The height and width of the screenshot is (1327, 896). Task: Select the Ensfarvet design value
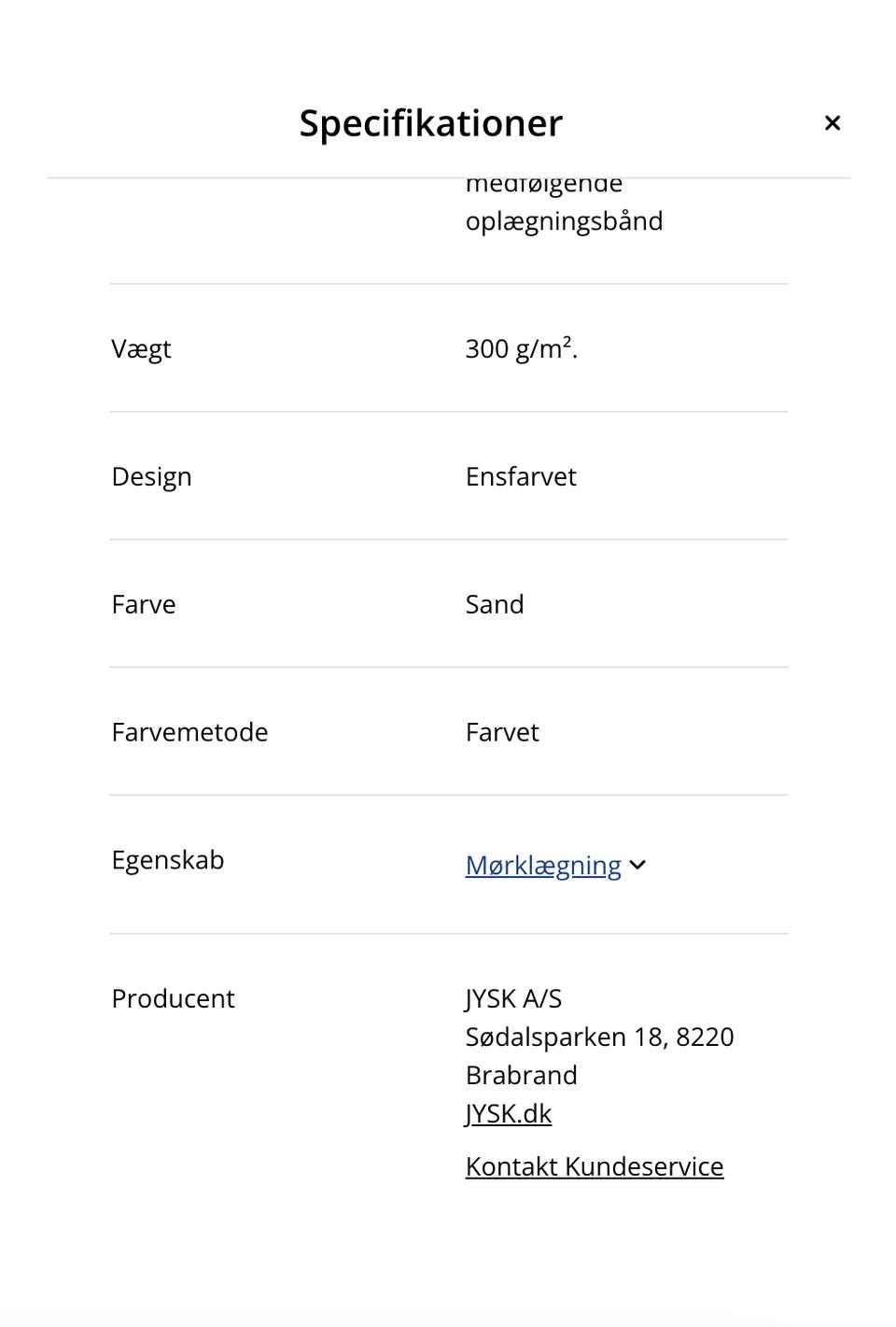coord(521,476)
